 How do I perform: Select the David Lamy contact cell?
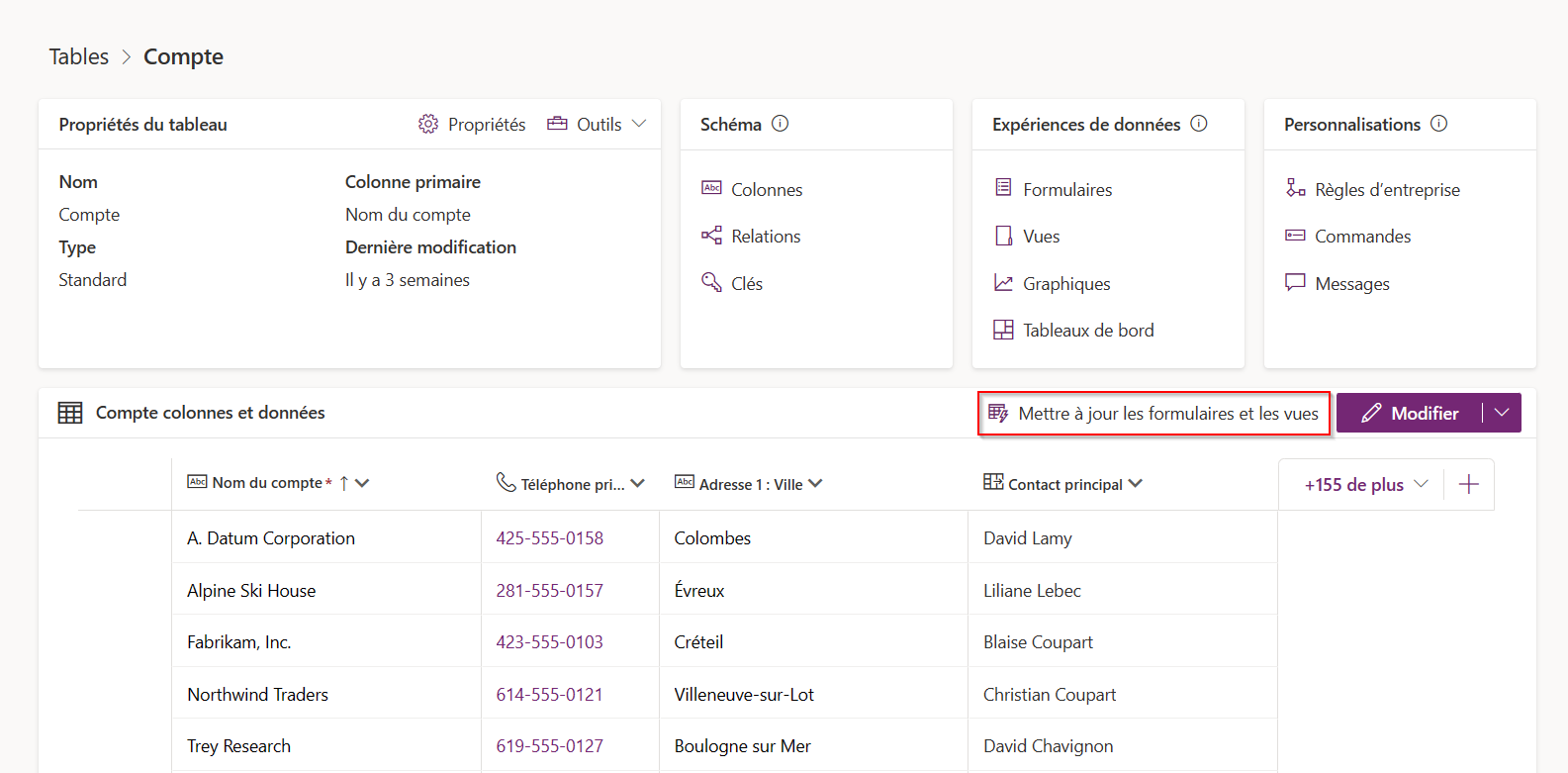(x=1123, y=537)
